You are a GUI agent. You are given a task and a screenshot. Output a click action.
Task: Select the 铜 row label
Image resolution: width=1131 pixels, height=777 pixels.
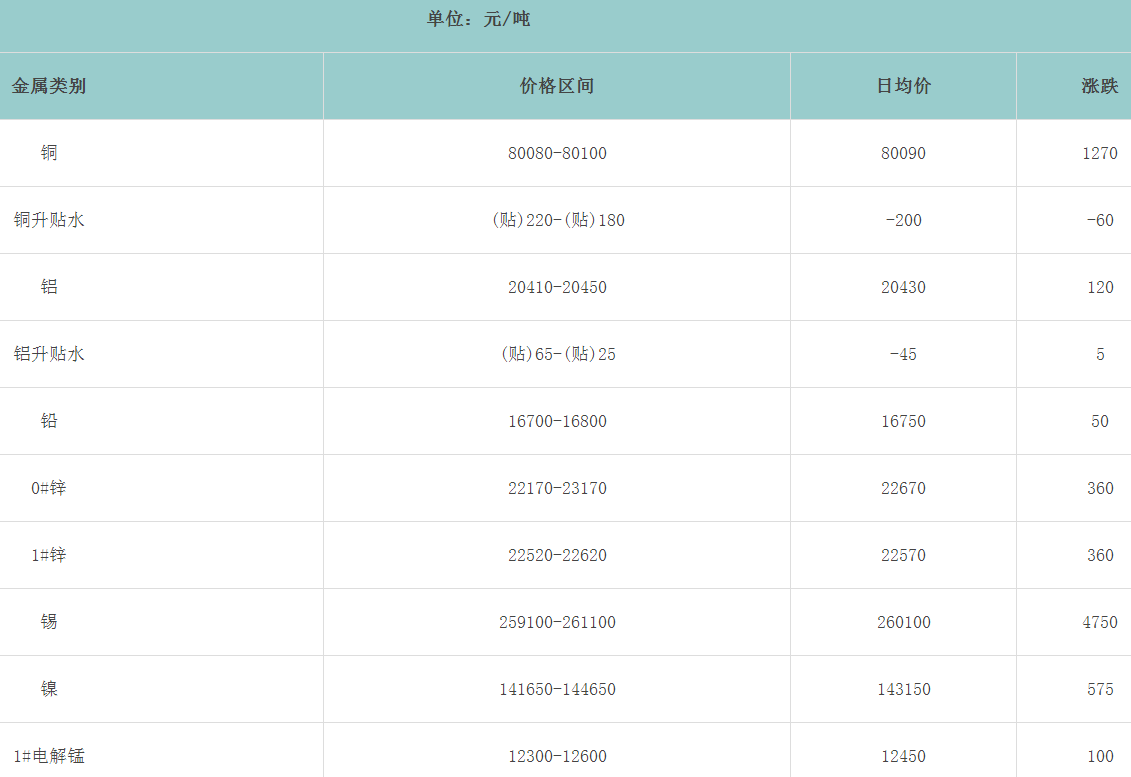49,153
